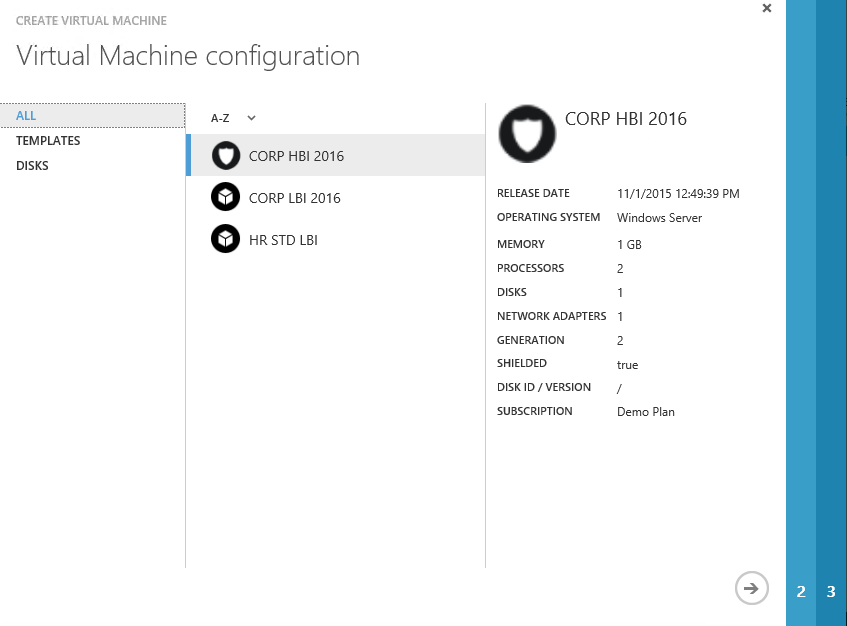
Task: Select the CORP HBI 2016 list entry
Action: point(335,156)
